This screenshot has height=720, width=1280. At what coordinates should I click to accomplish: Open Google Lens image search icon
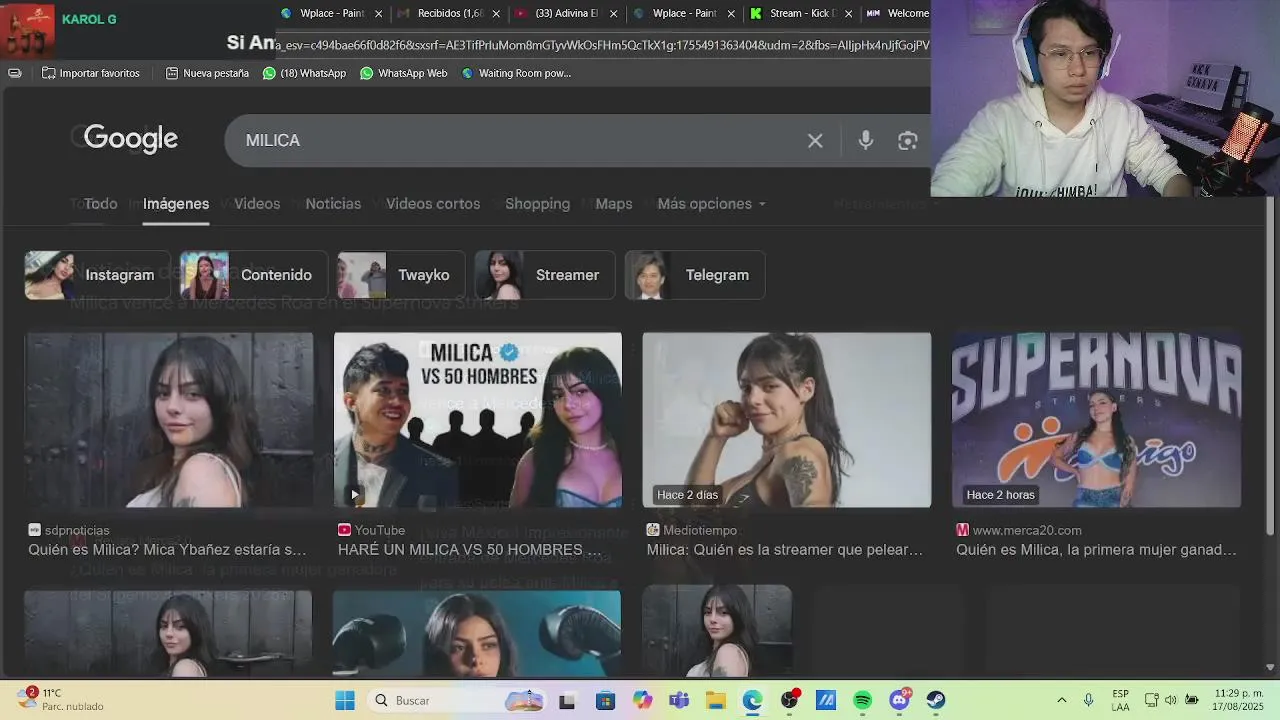coord(907,141)
